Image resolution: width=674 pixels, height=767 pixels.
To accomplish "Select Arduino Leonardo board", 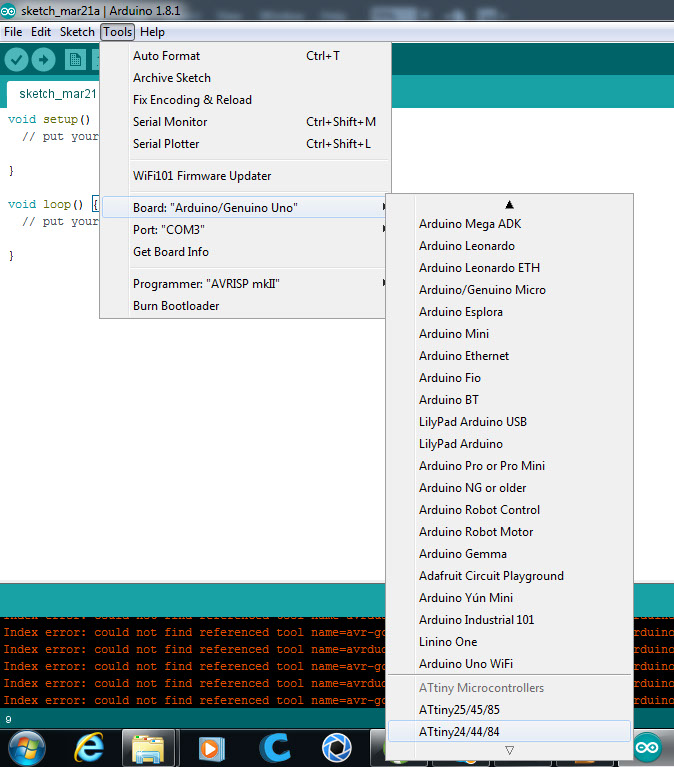I will pyautogui.click(x=509, y=246).
